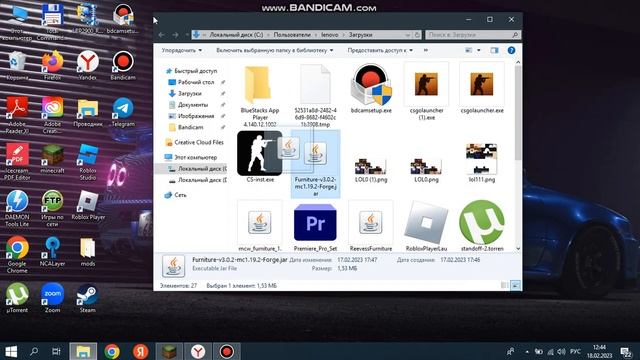Open view options dropdown arrow
Screen dimensions: 640x360
coord(479,50)
